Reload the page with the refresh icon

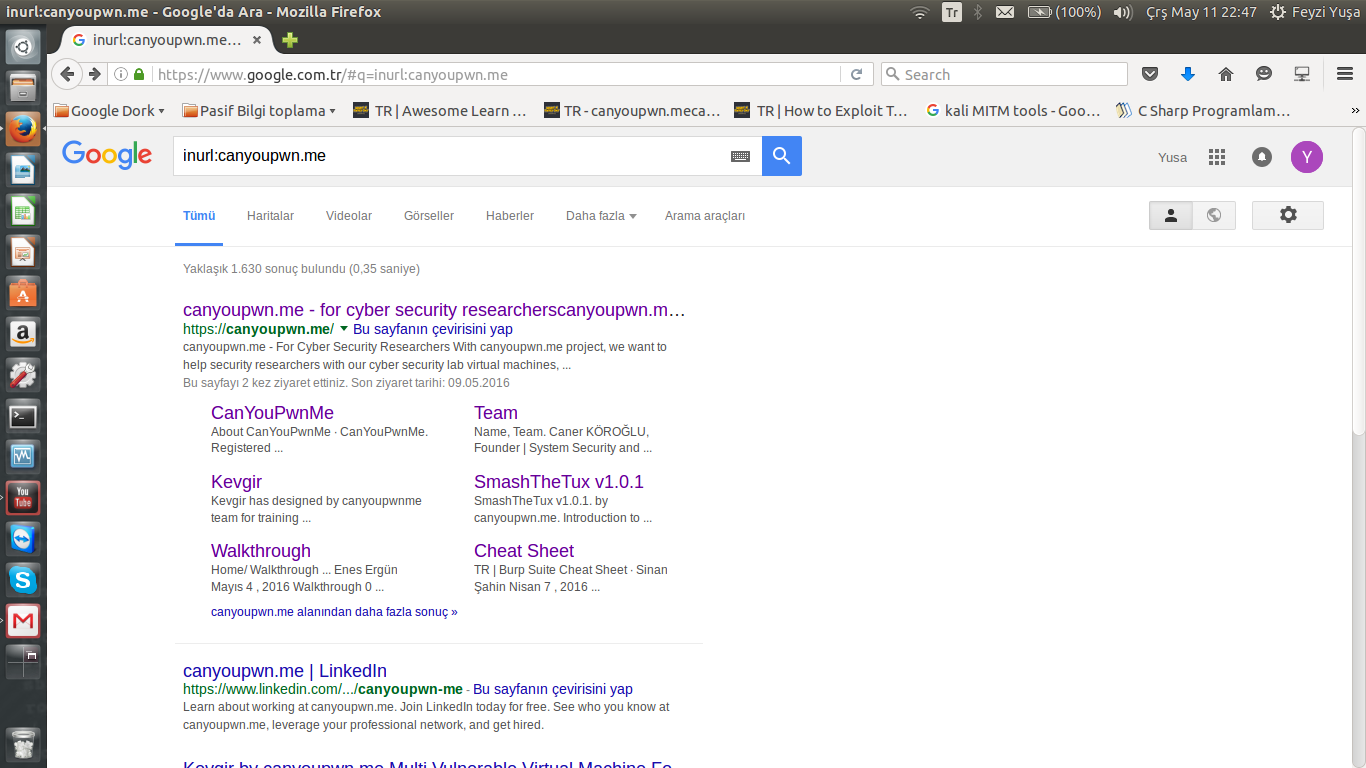[x=856, y=74]
